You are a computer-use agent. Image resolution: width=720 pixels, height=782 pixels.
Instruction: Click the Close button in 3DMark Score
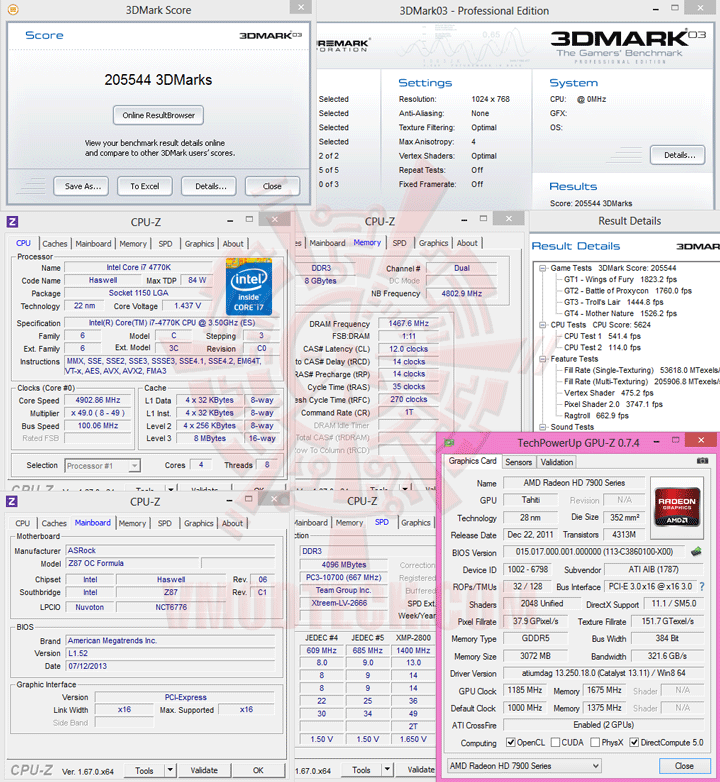[x=272, y=186]
